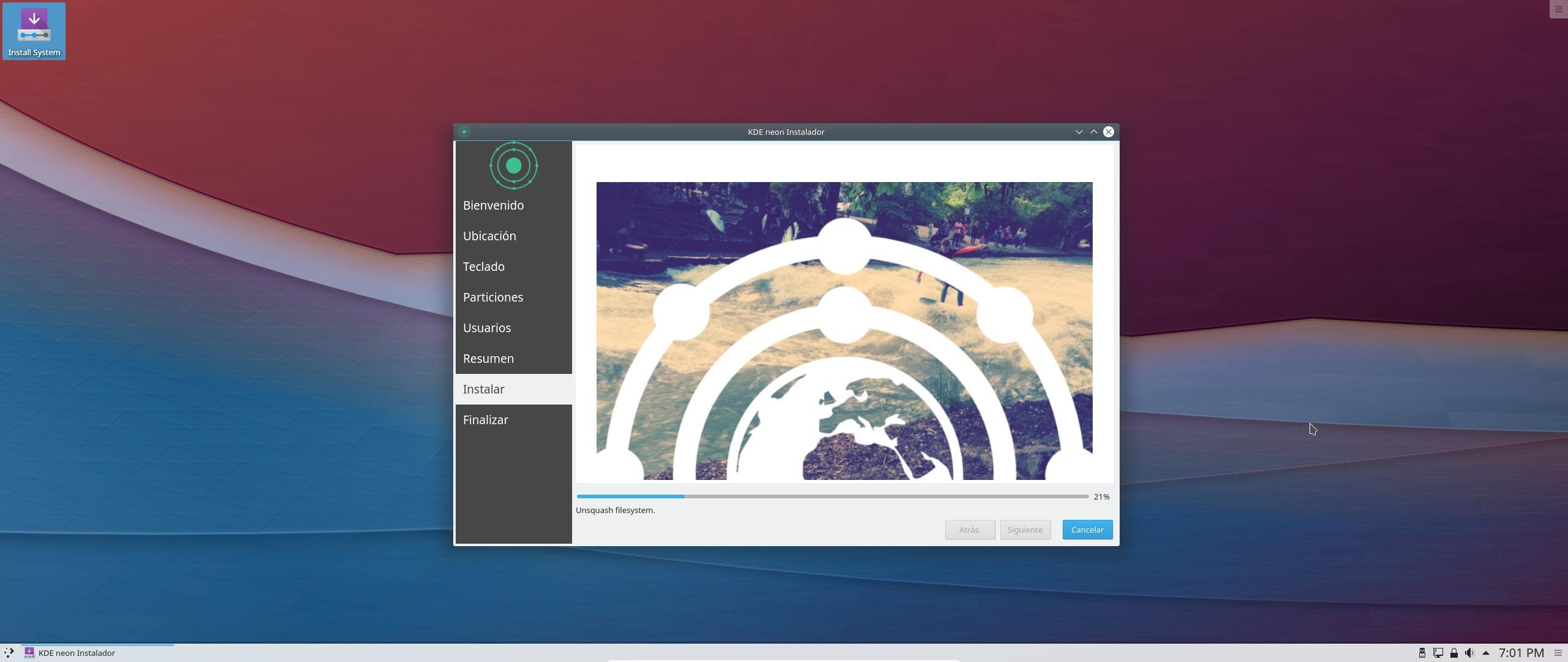
Task: Select the Particiones step in the installer
Action: pos(492,297)
